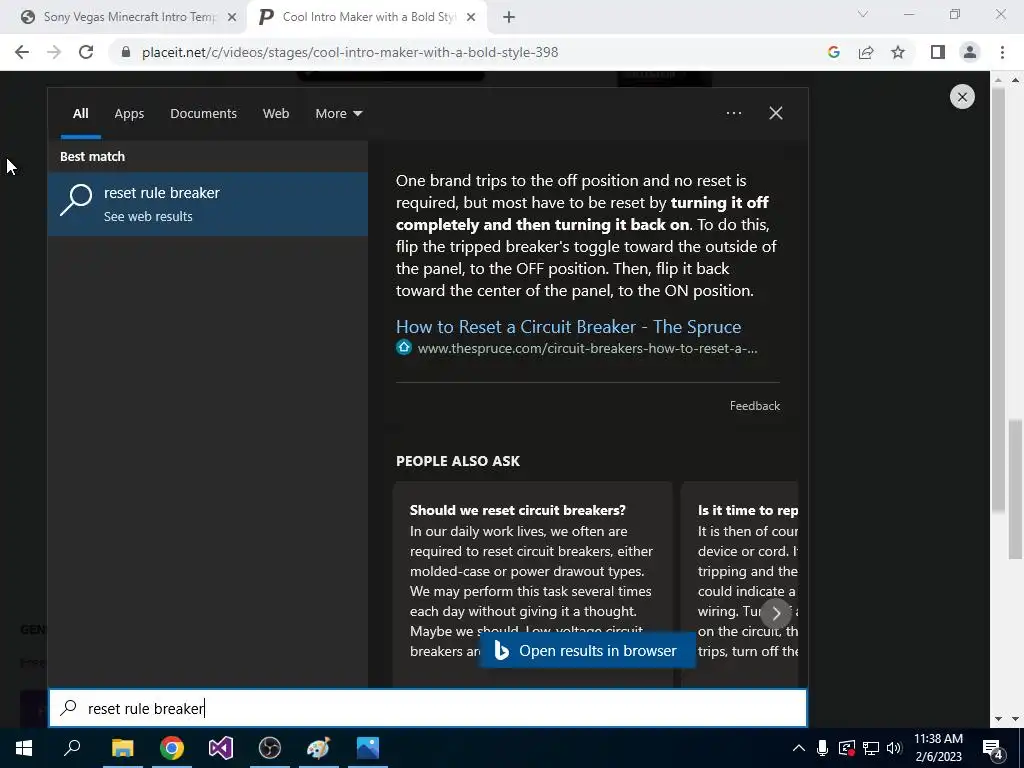1024x768 pixels.
Task: Click the 'Is it time to rep' card
Action: (740, 584)
